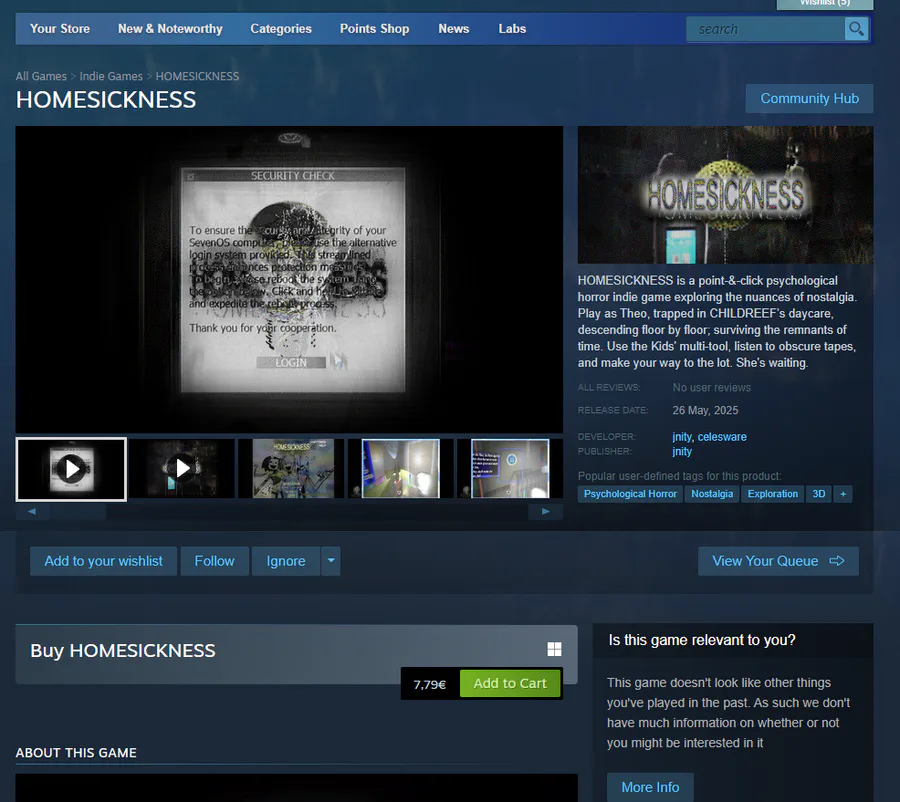Open developer celesware's page

[722, 437]
